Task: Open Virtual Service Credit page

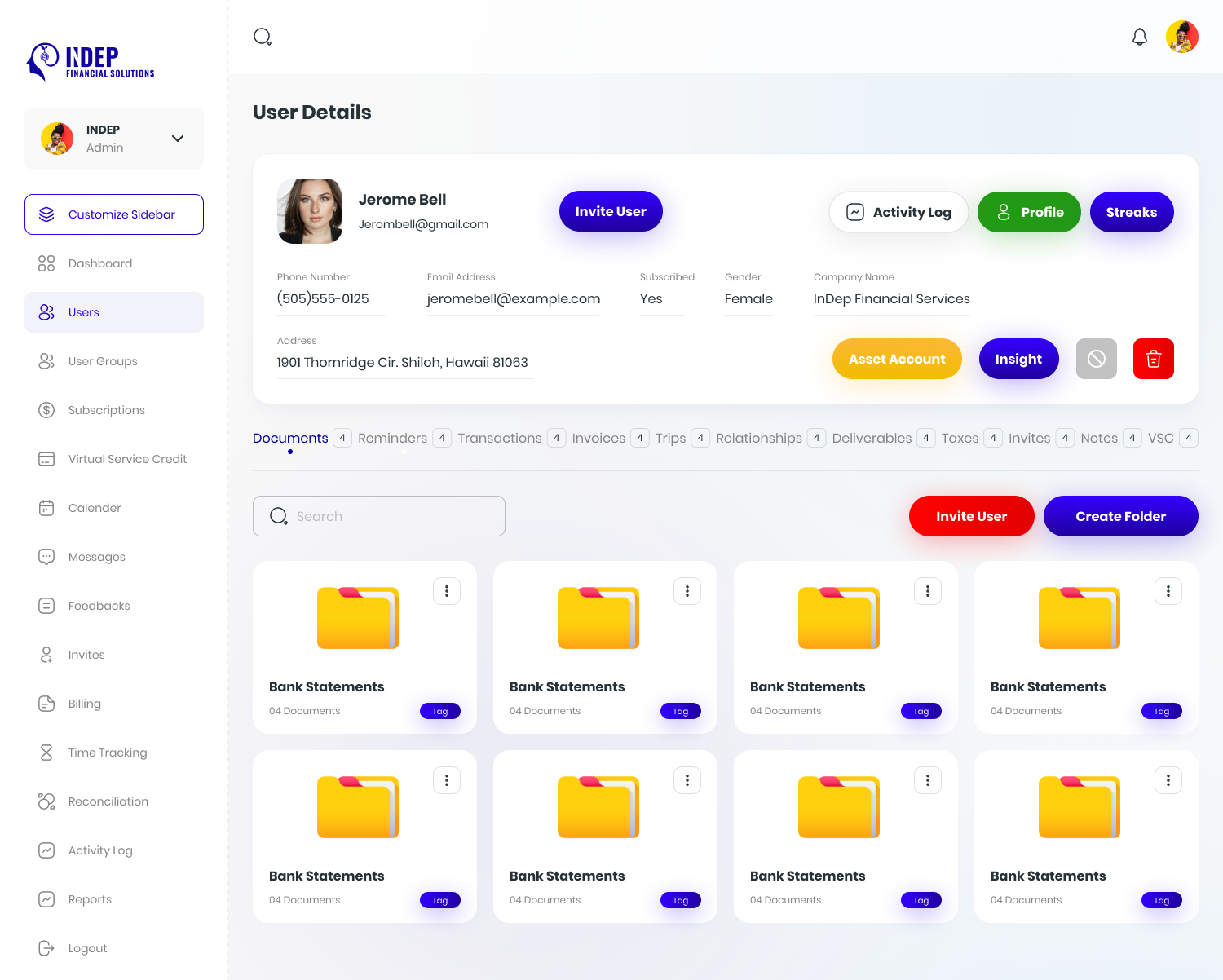Action: pos(127,459)
